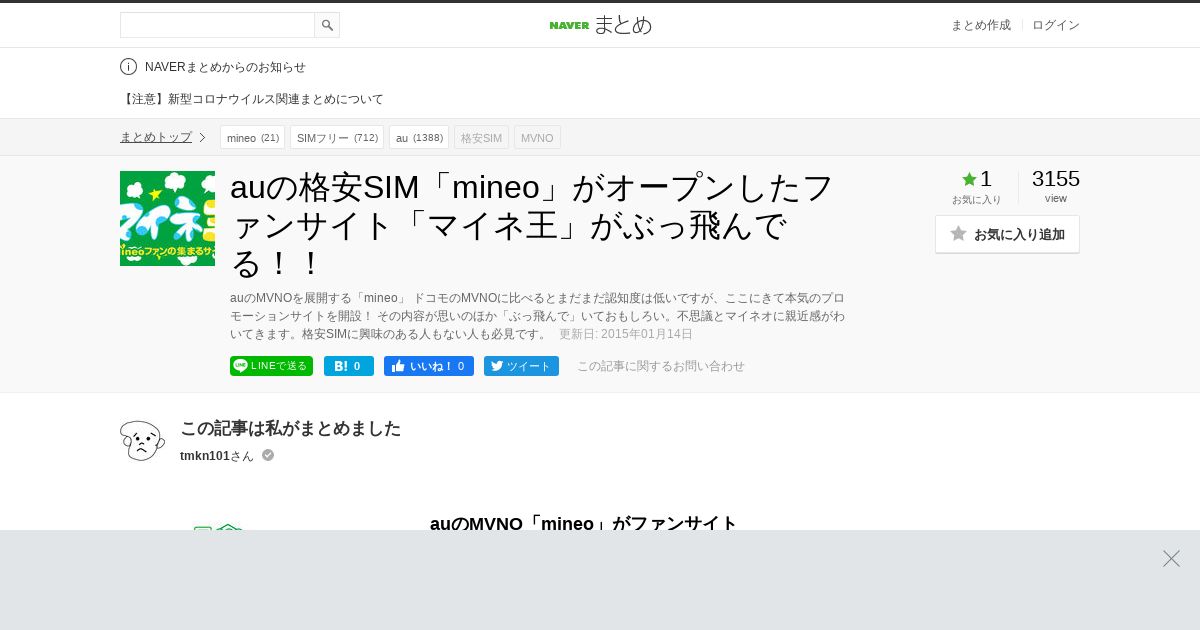Open the まとめ作成 link

[x=980, y=25]
